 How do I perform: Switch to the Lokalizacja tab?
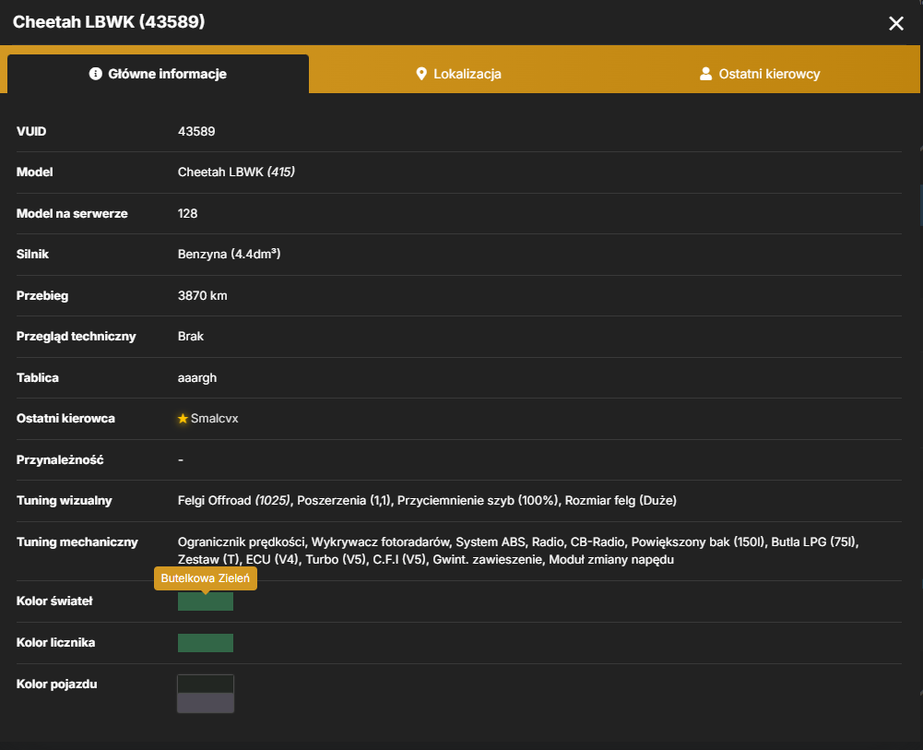tap(459, 74)
